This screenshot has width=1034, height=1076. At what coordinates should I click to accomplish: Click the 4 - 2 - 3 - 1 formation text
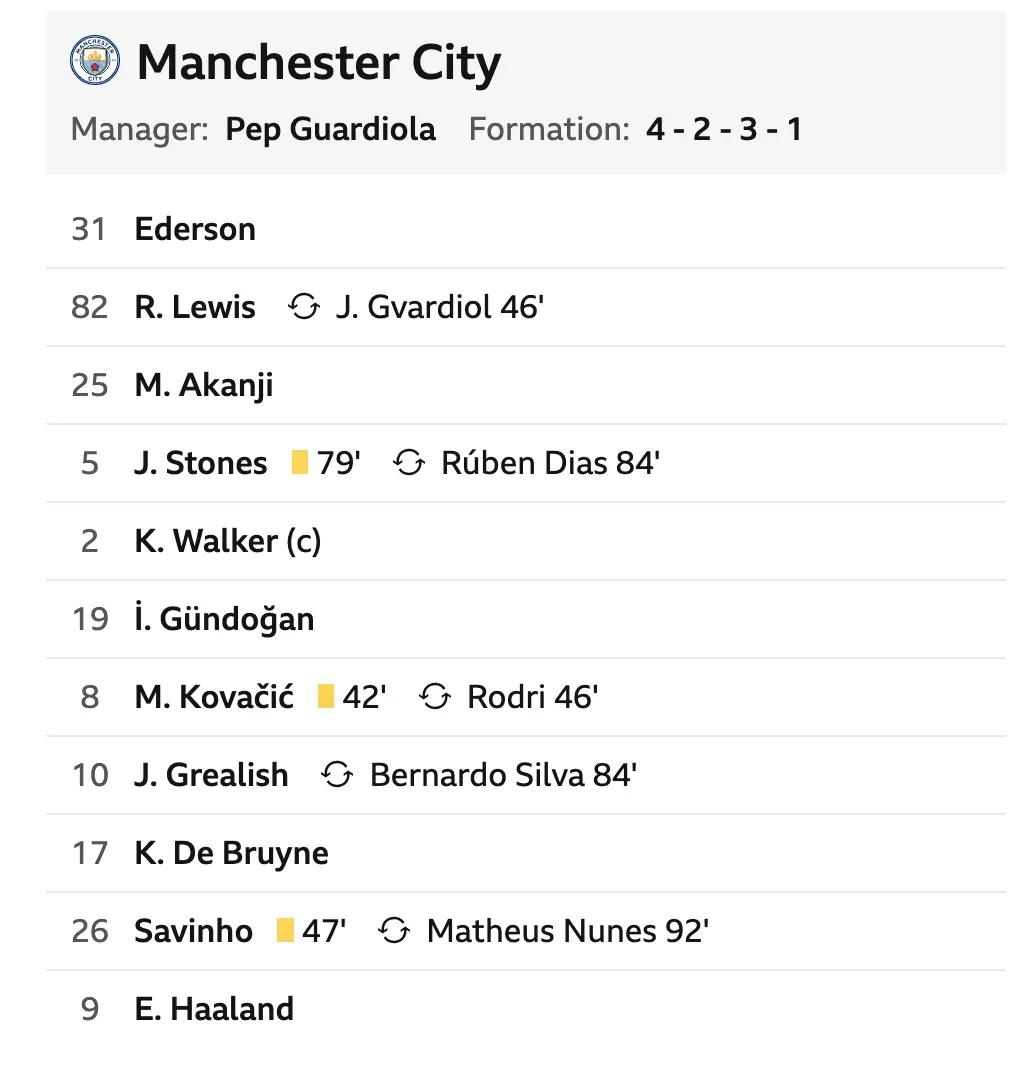click(723, 130)
